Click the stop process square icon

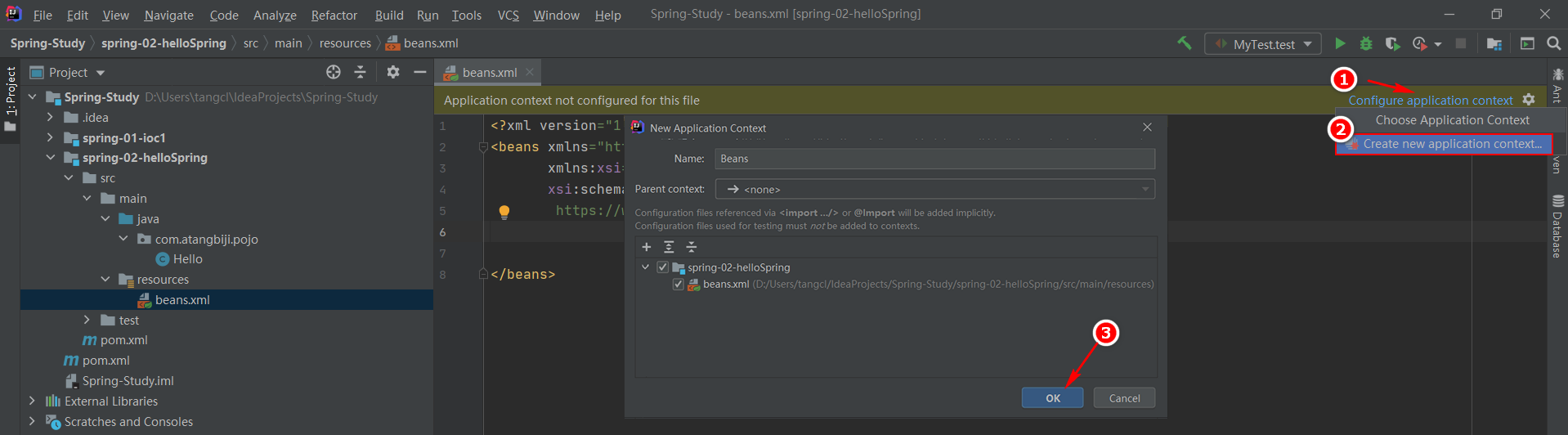click(1461, 43)
